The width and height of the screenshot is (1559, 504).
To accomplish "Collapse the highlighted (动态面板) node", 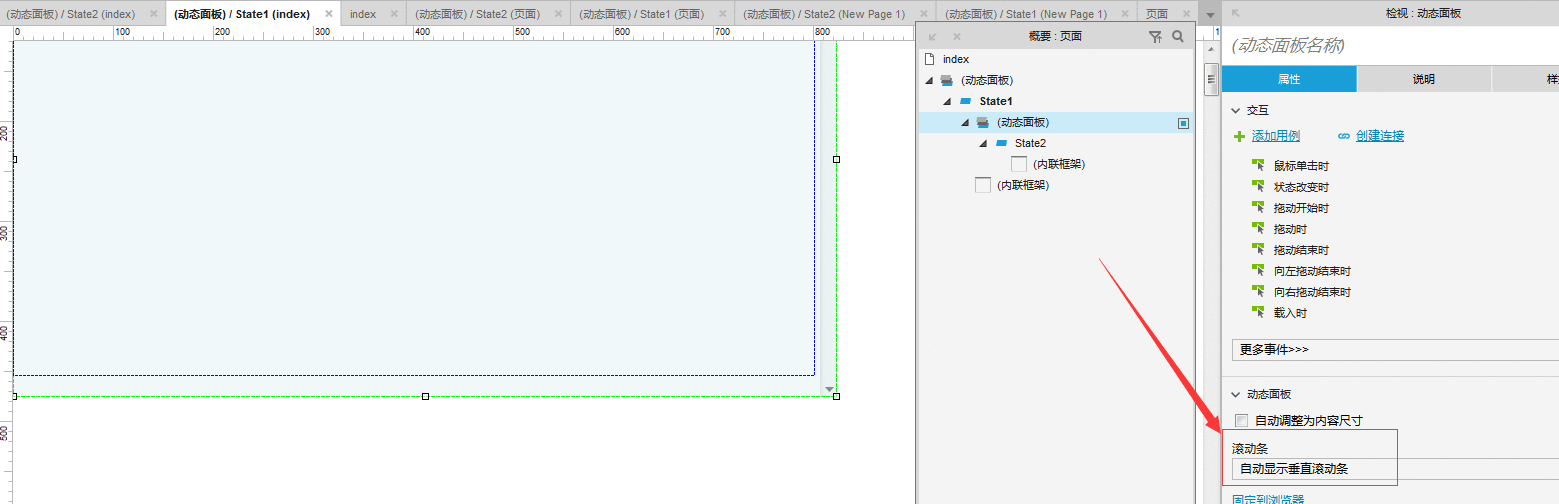I will [x=964, y=122].
